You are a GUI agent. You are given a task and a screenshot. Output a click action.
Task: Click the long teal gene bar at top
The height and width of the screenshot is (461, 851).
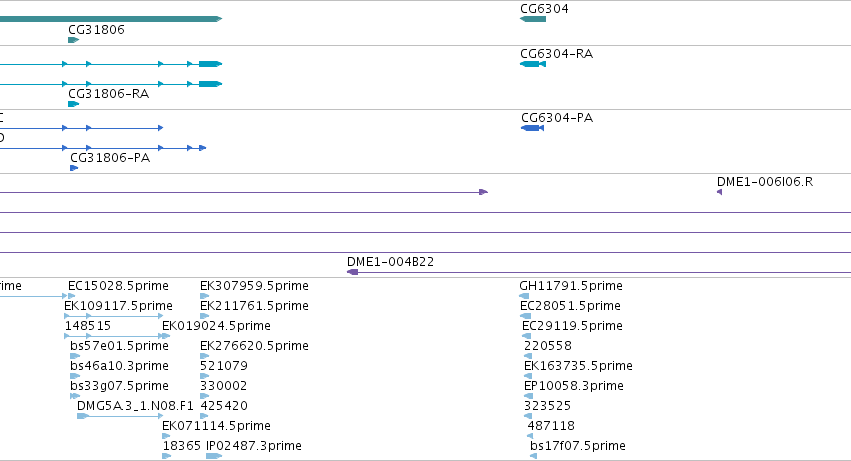click(x=111, y=19)
